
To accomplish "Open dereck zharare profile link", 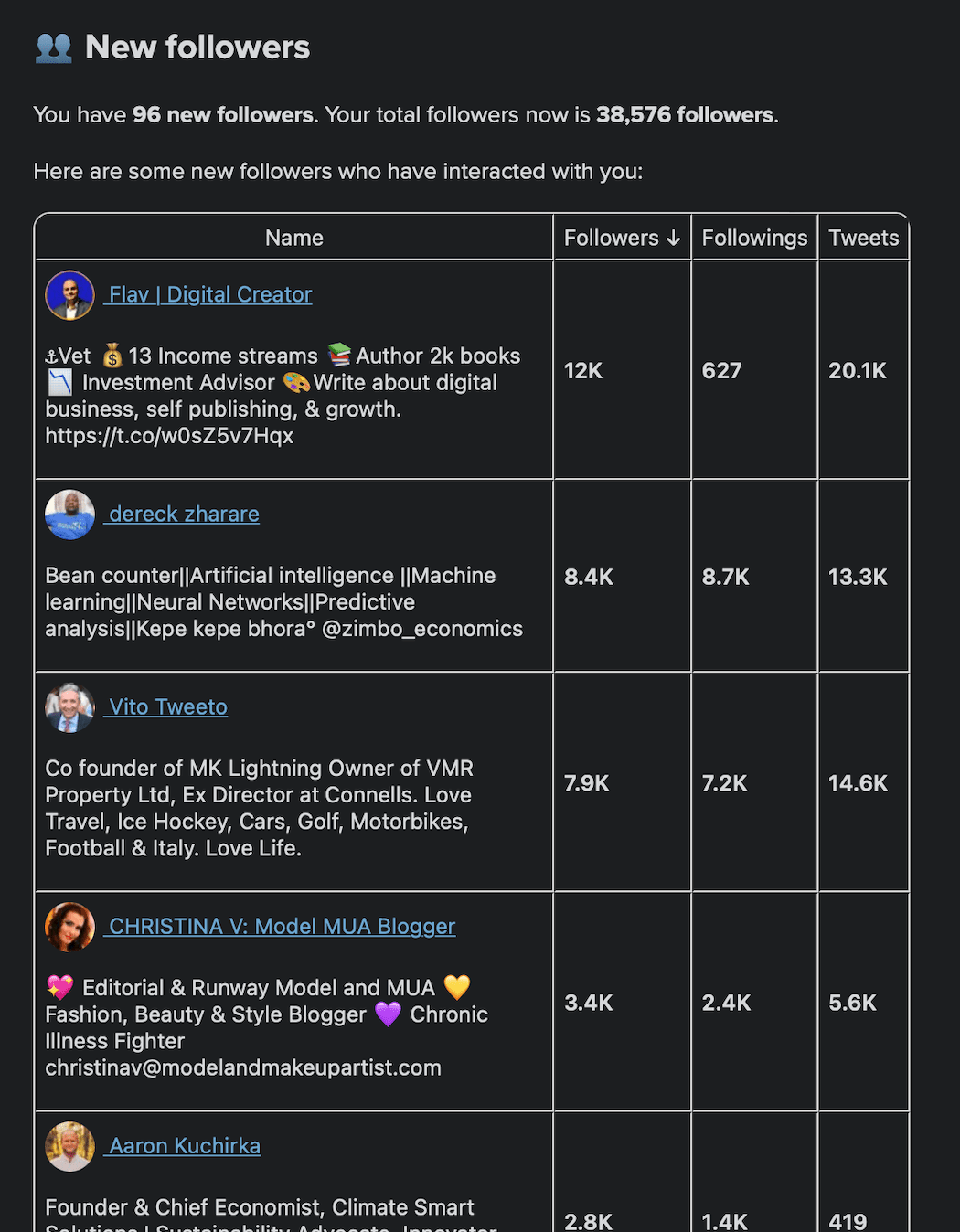I will (x=183, y=514).
